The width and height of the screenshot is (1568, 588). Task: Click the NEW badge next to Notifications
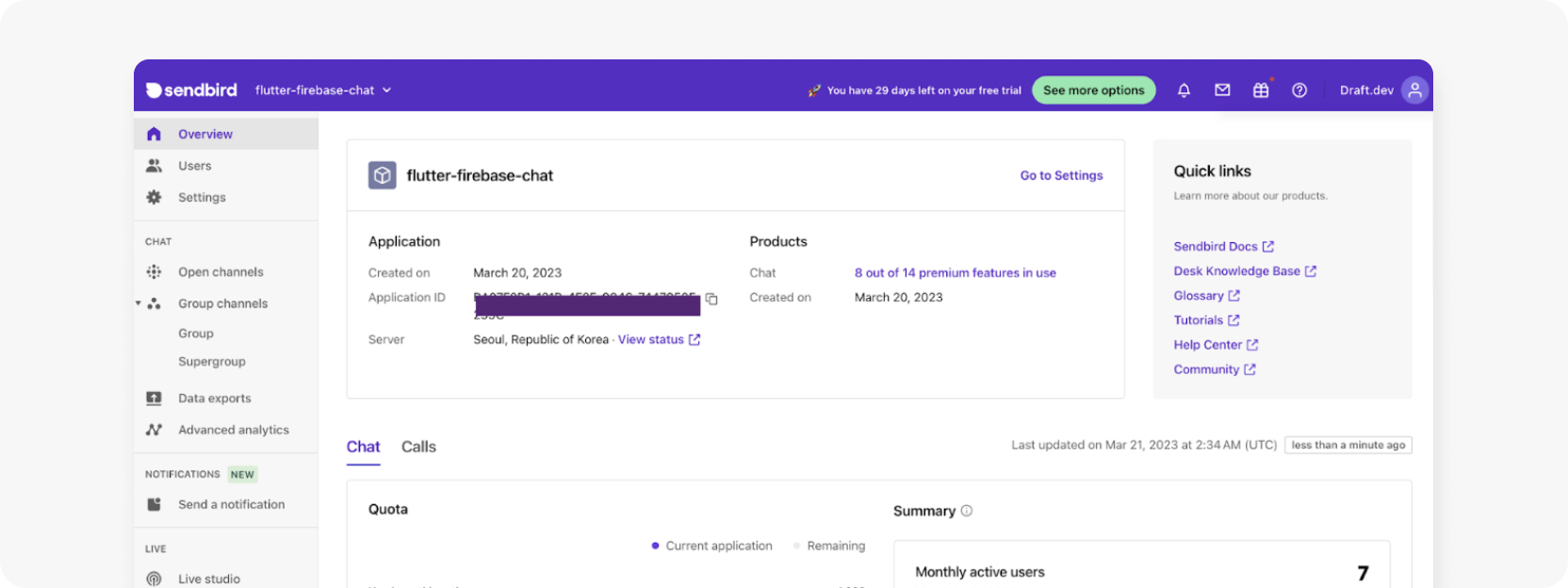pos(242,475)
